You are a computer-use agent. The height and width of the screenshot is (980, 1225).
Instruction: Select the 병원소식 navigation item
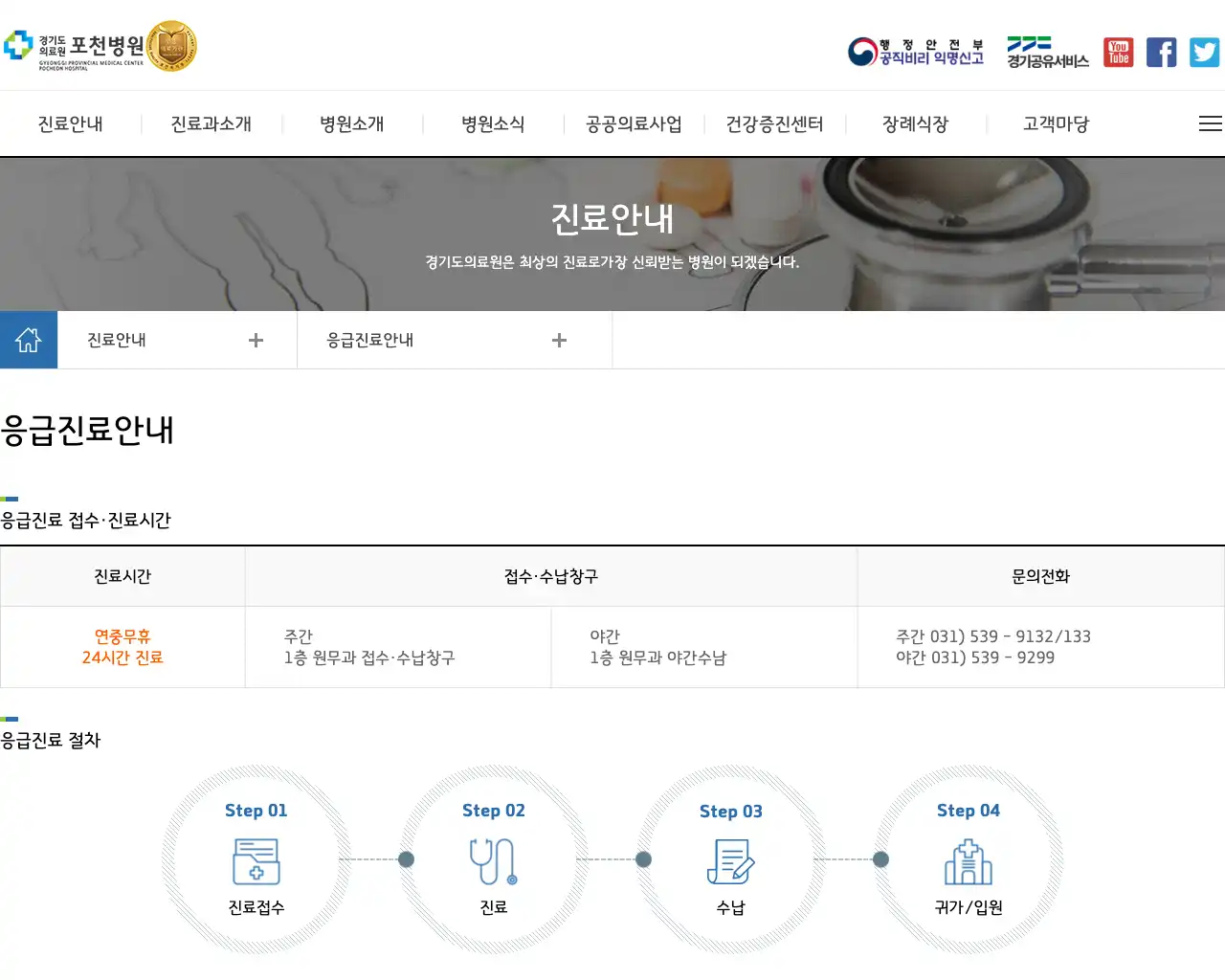491,123
